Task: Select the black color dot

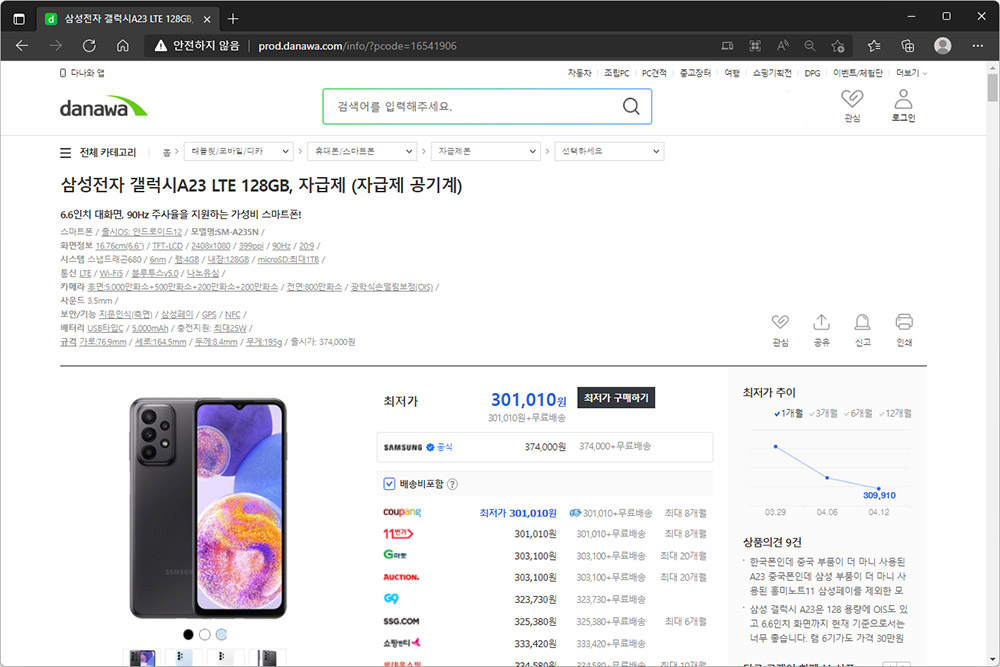Action: (x=188, y=634)
